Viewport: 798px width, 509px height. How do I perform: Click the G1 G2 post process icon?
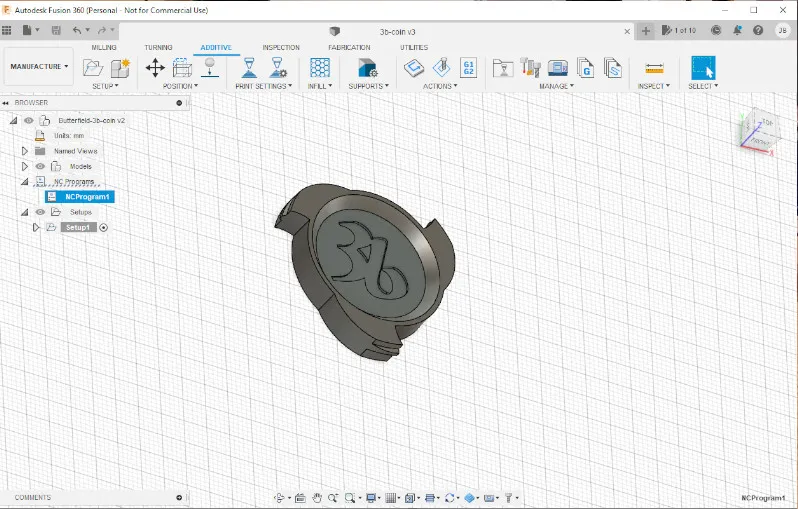point(468,67)
